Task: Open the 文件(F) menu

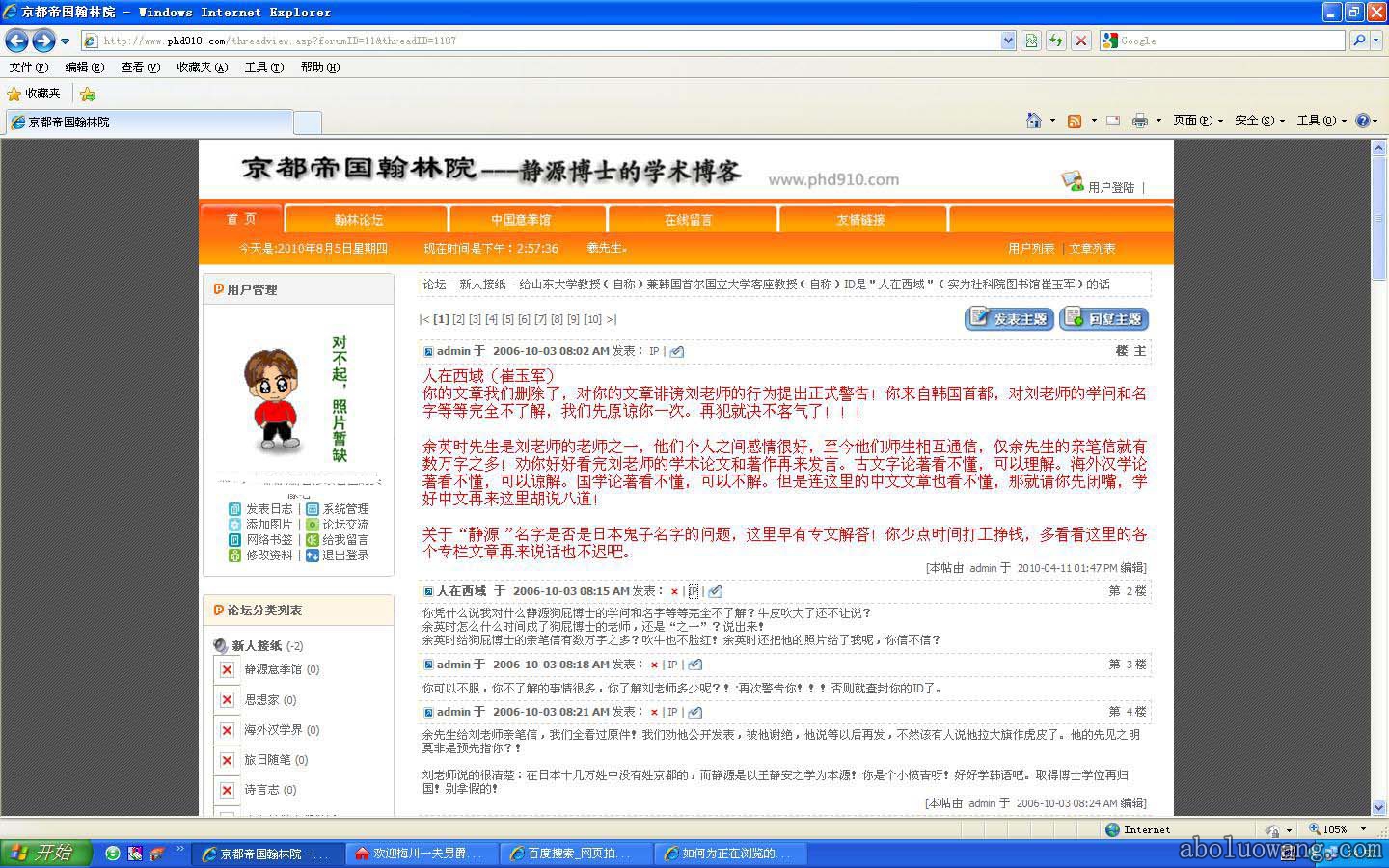Action: point(28,68)
